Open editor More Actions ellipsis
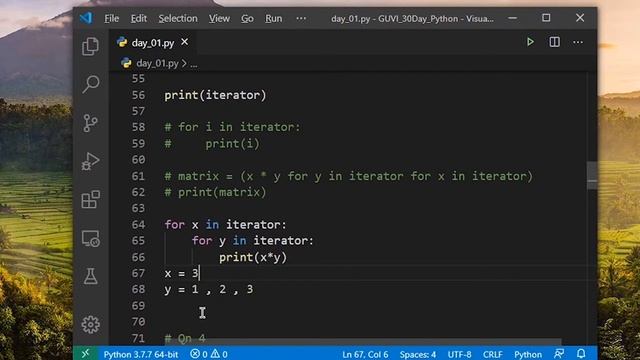Viewport: 640px width, 360px height. tap(578, 42)
